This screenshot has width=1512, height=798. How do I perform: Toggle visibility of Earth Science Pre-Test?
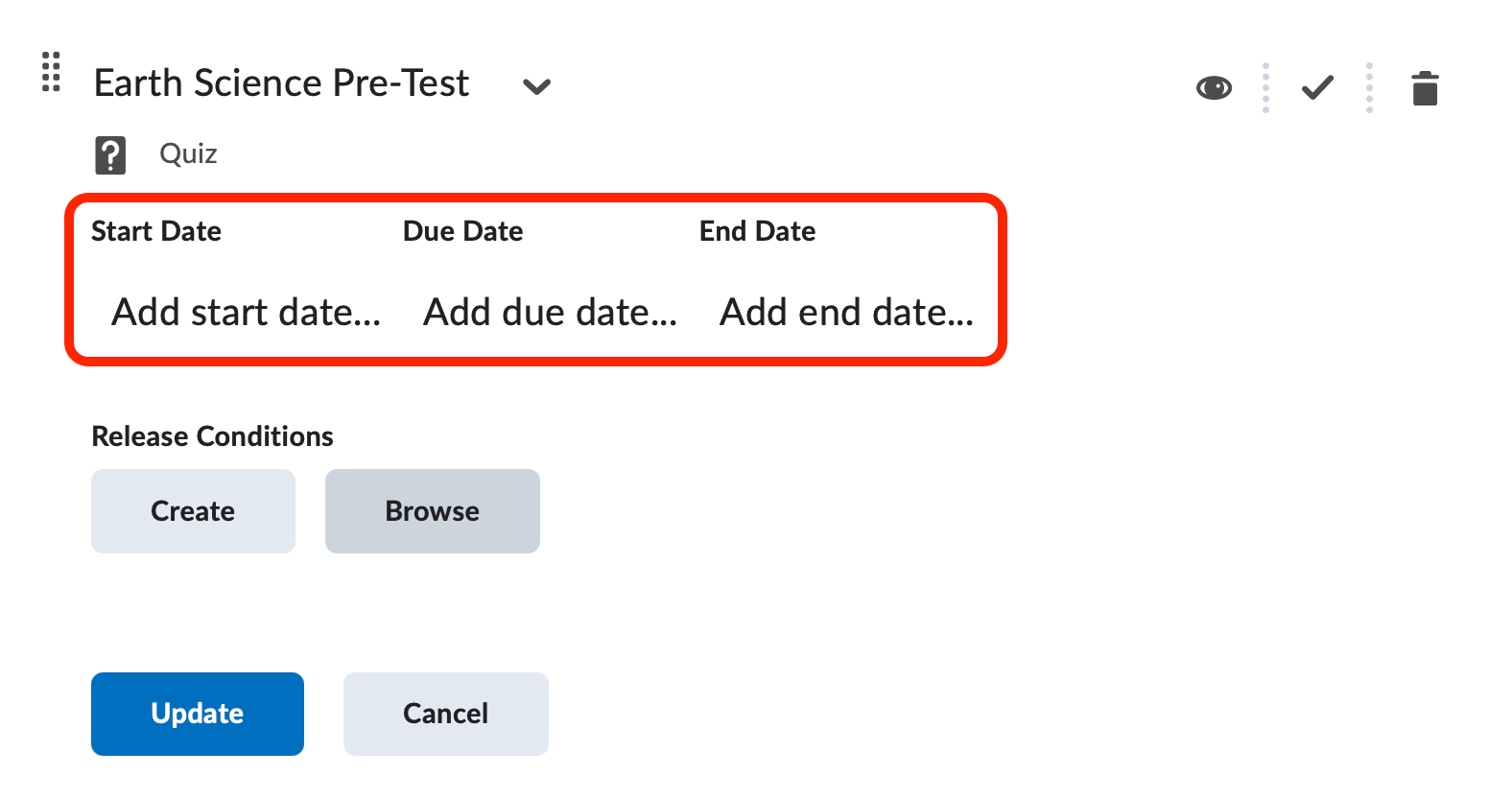[x=1214, y=87]
